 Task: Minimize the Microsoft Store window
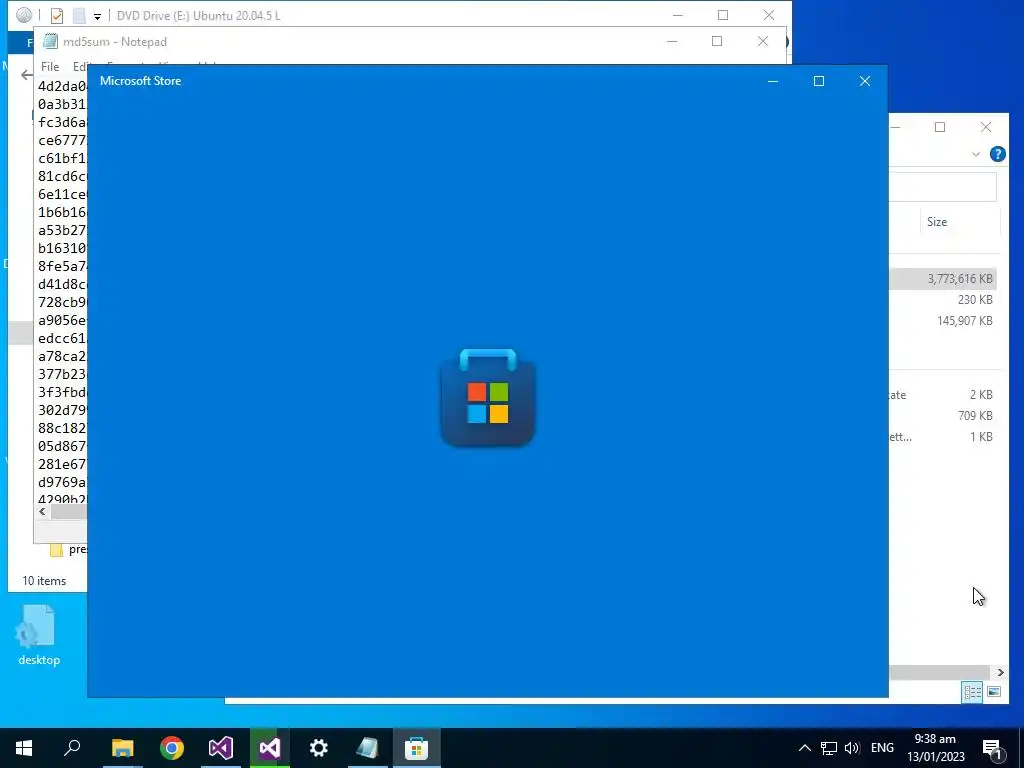(x=773, y=81)
